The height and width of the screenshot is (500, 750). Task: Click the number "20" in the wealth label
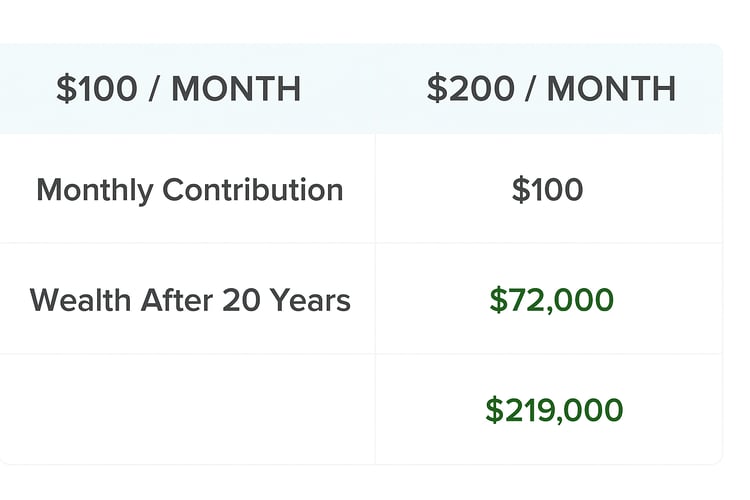(x=242, y=300)
